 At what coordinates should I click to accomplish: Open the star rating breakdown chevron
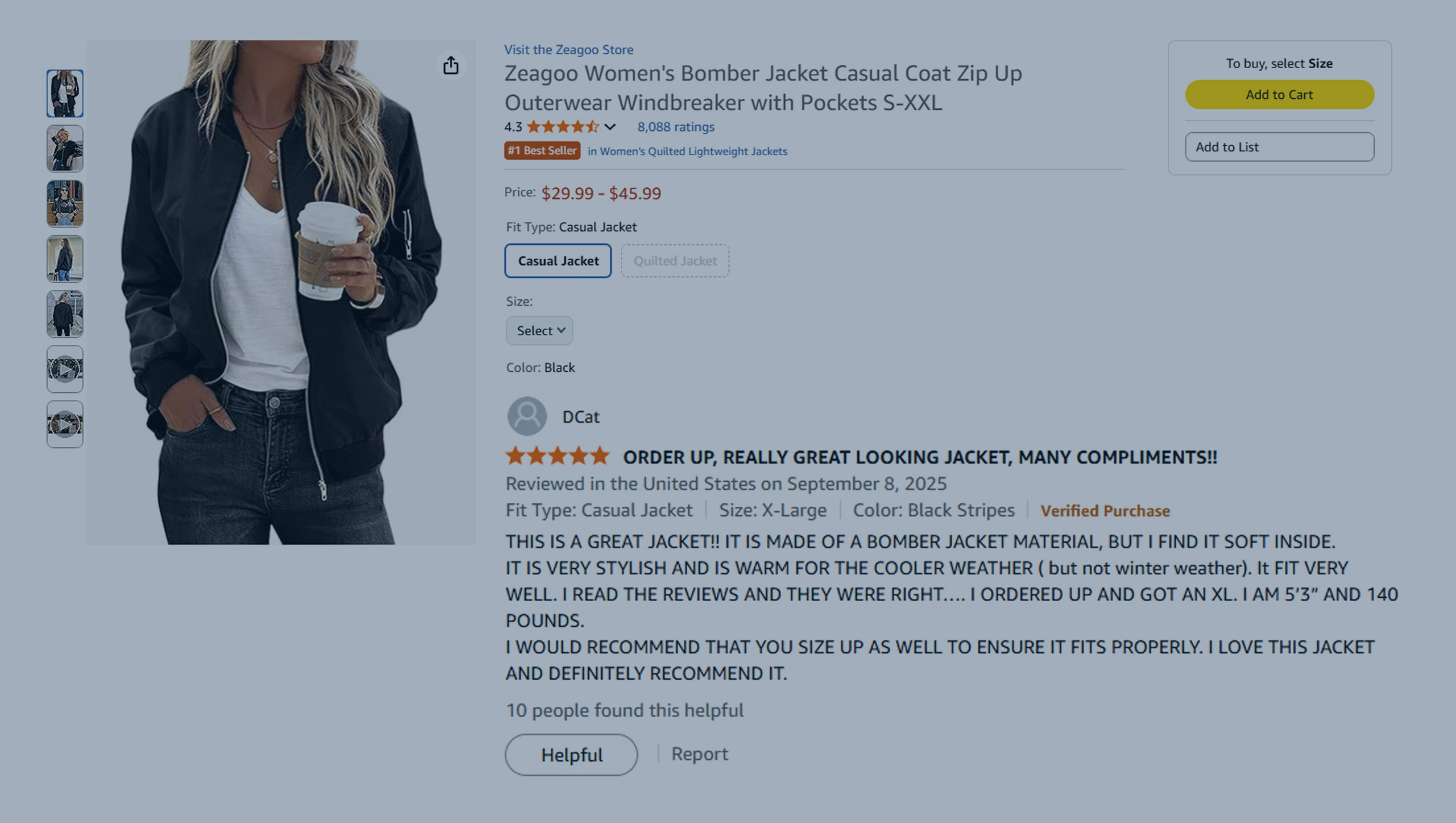610,127
